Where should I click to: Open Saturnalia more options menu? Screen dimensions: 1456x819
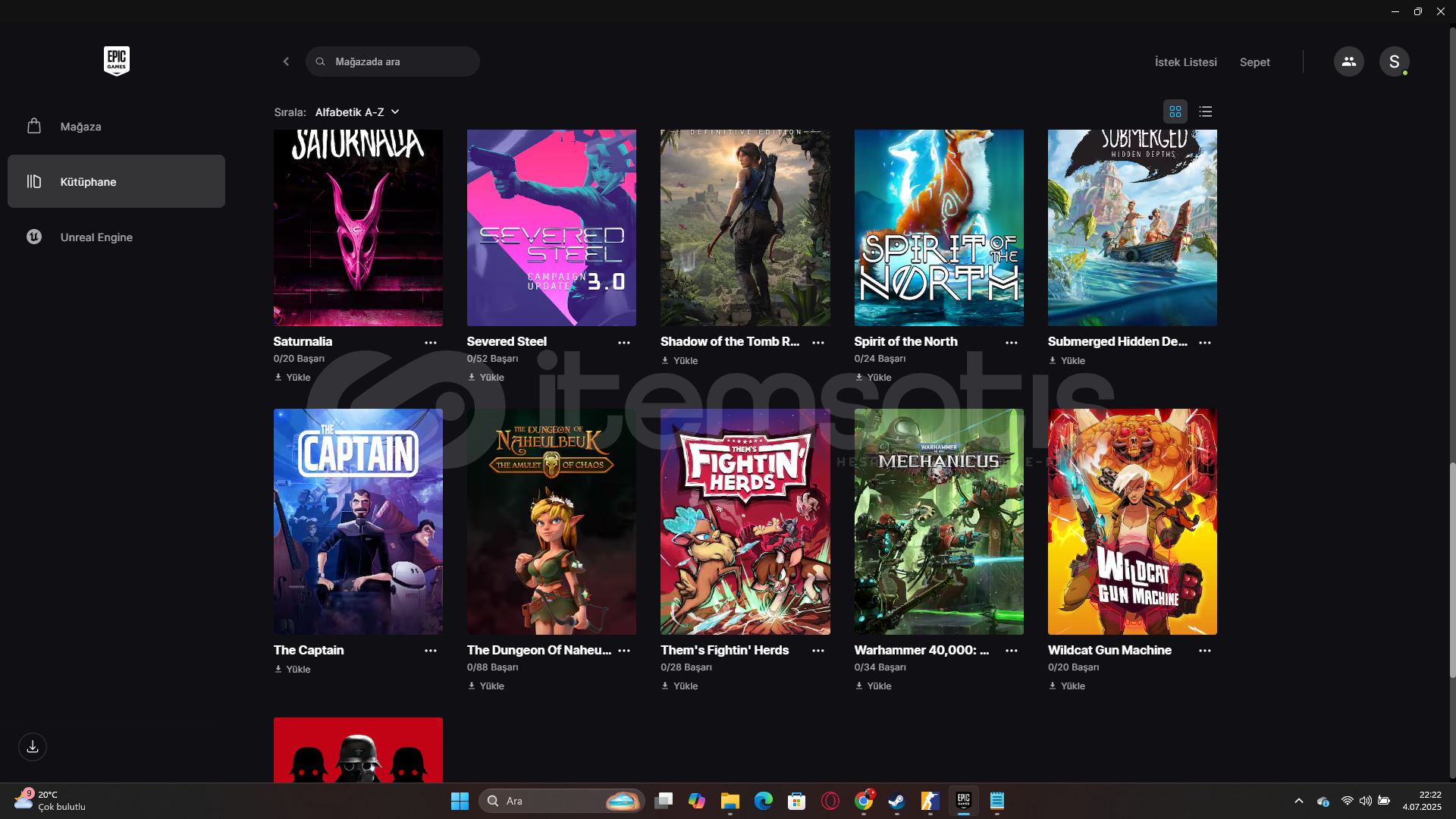tap(431, 343)
